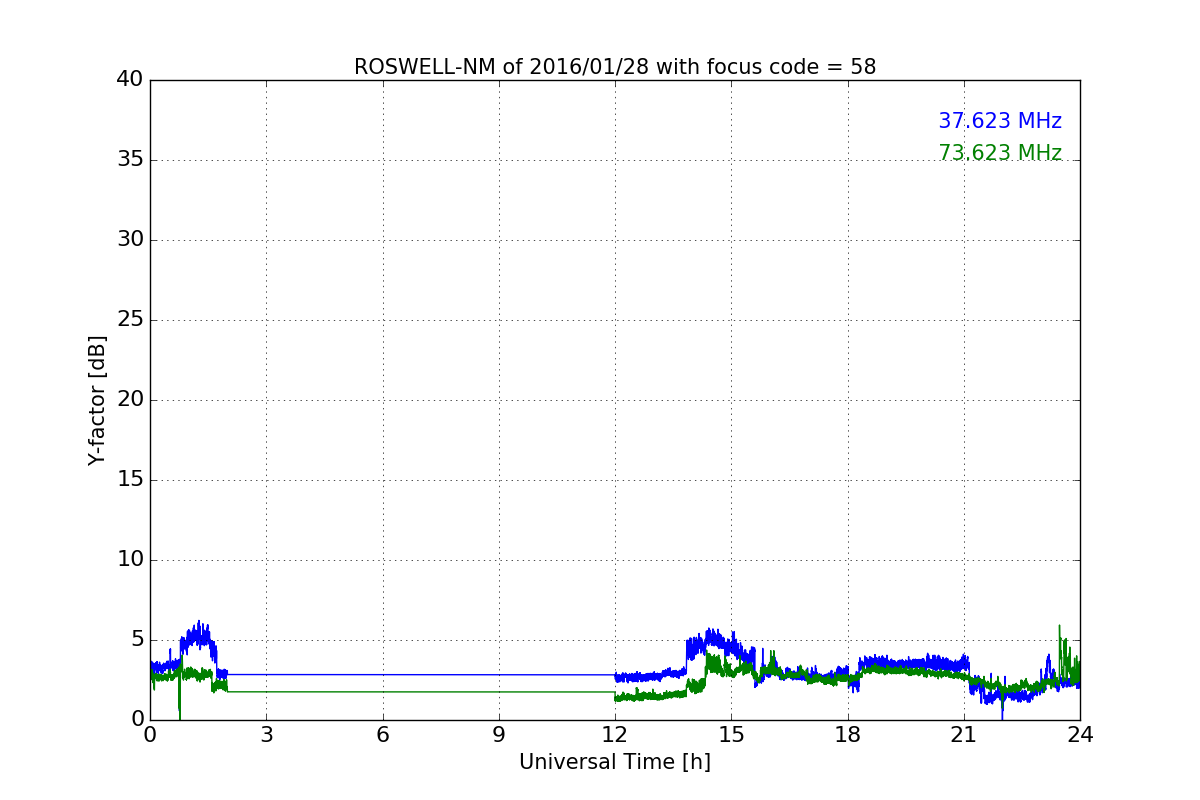Click the plot title 'ROSWELL-NM of 2016/01/28'
This screenshot has width=1200, height=800.
pyautogui.click(x=615, y=67)
